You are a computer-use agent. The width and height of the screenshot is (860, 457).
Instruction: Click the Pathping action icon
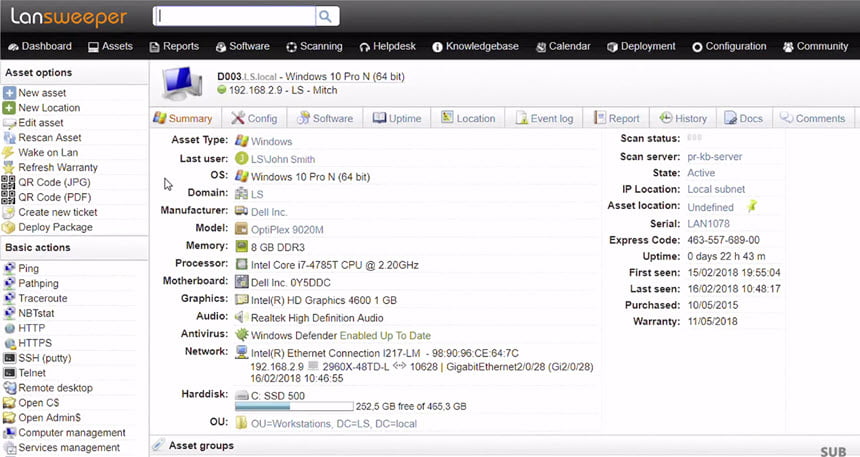(x=9, y=283)
